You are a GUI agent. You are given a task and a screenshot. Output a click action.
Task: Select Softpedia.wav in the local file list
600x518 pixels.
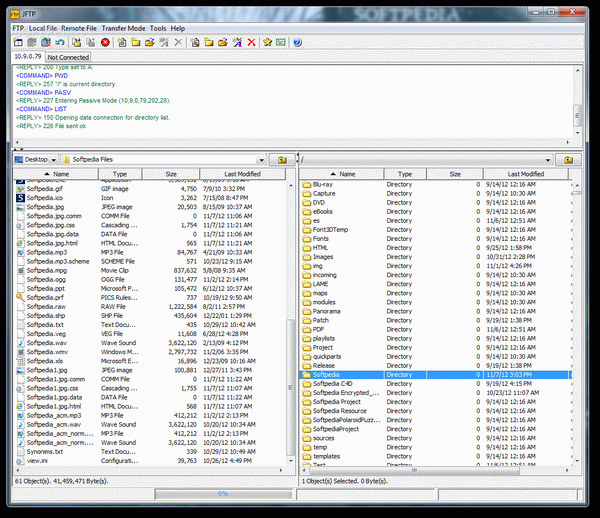(46, 343)
